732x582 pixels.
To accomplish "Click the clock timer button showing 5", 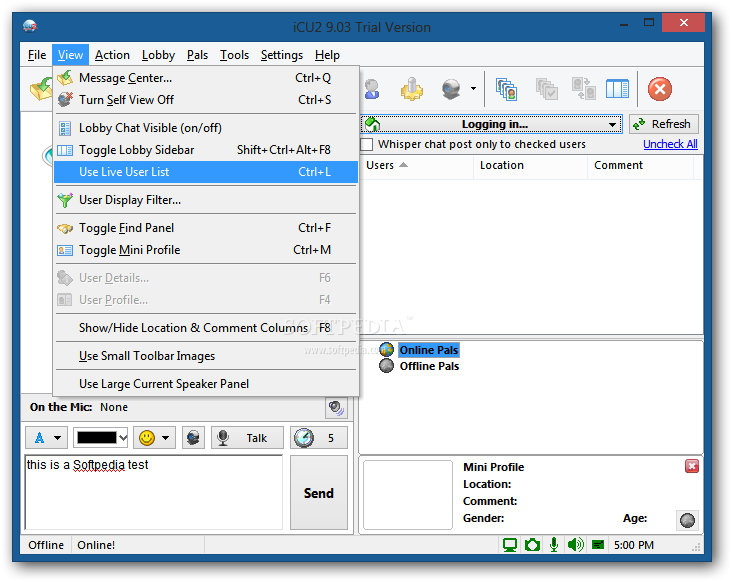I will [319, 438].
